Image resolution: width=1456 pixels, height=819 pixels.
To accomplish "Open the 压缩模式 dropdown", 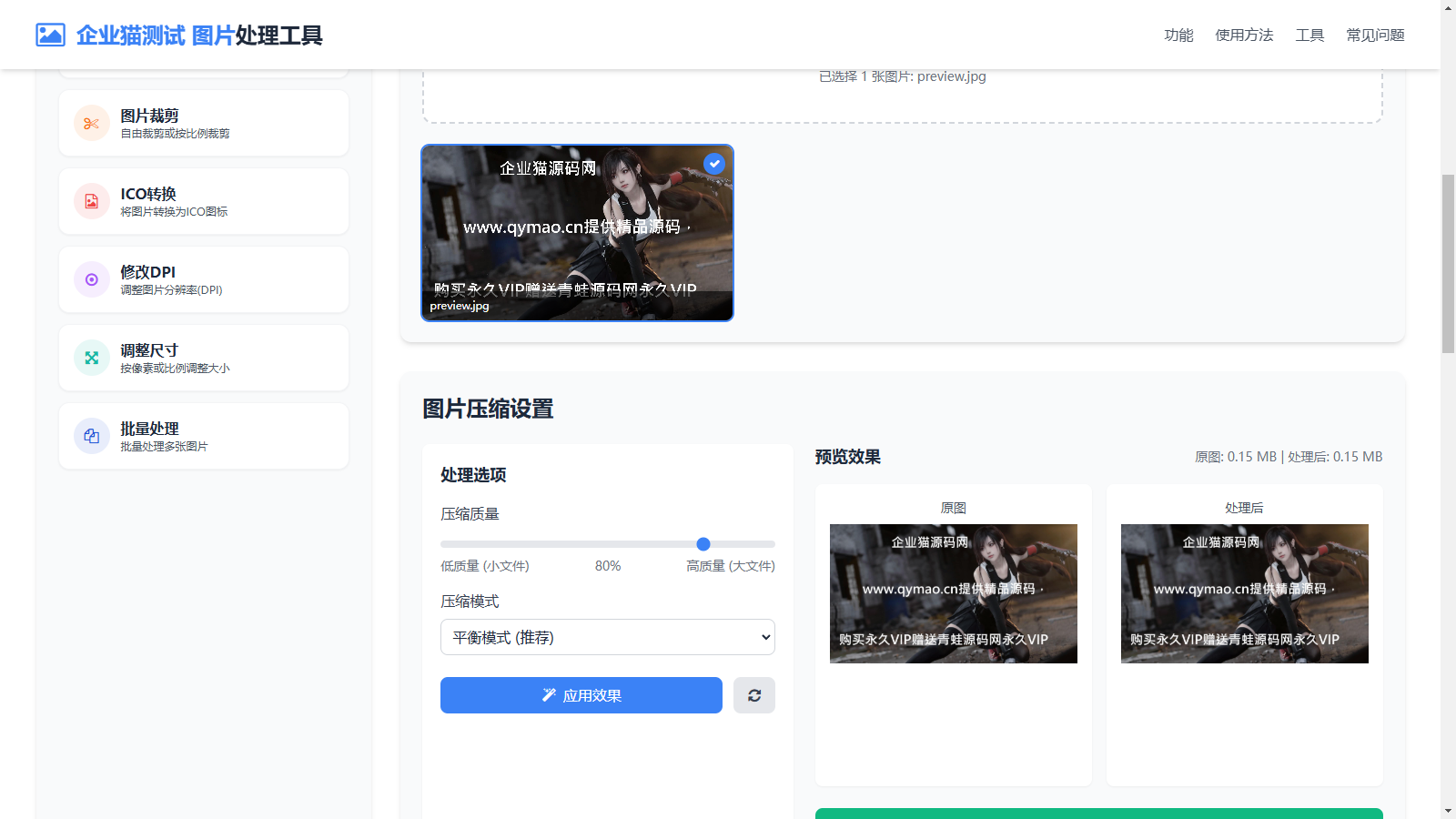I will [x=607, y=637].
